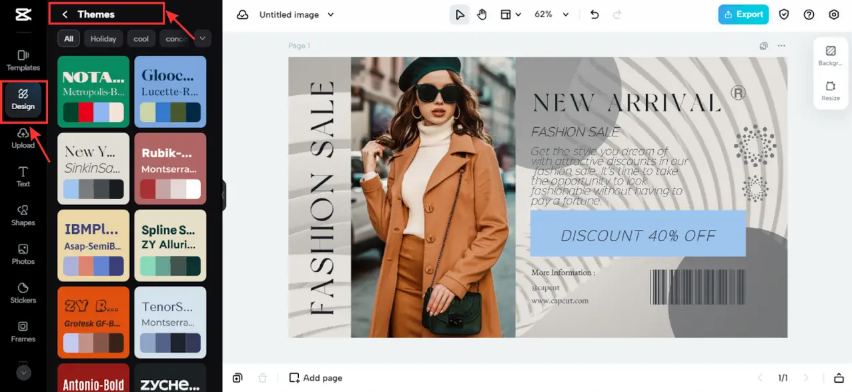
Task: Go to next page arrow
Action: (806, 377)
